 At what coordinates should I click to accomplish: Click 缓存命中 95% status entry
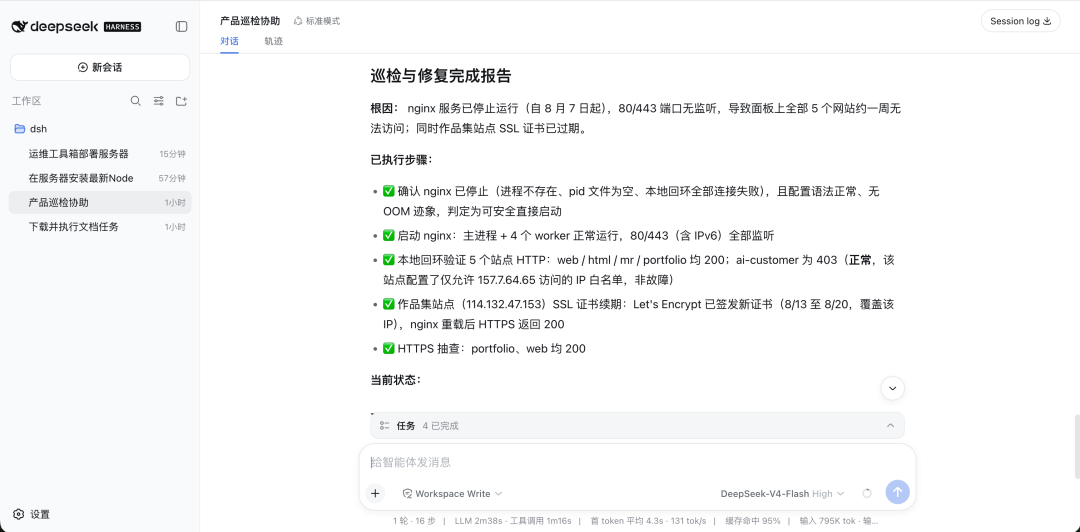click(x=752, y=521)
